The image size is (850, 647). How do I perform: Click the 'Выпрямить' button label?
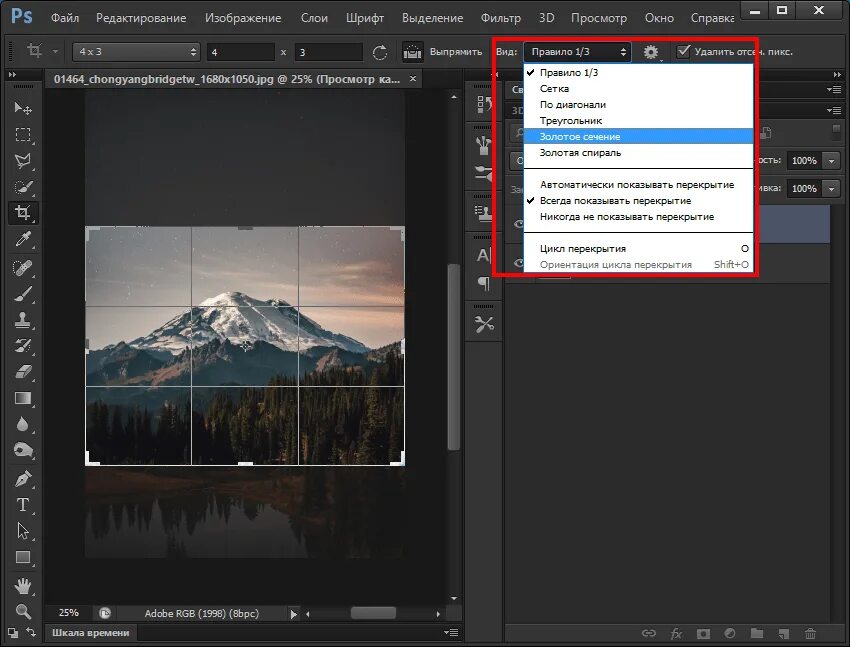(456, 52)
